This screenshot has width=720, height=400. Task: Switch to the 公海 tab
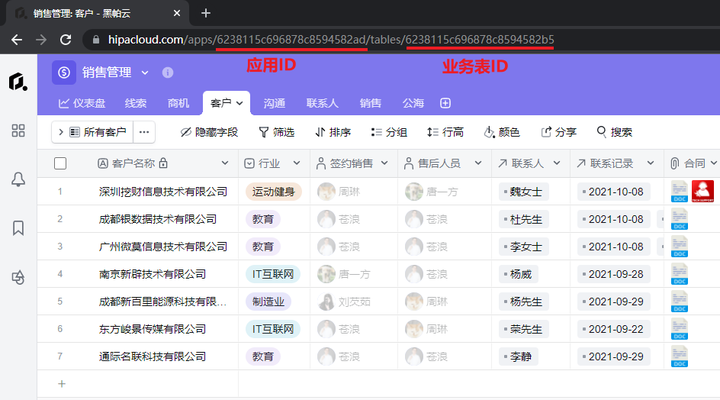(413, 103)
